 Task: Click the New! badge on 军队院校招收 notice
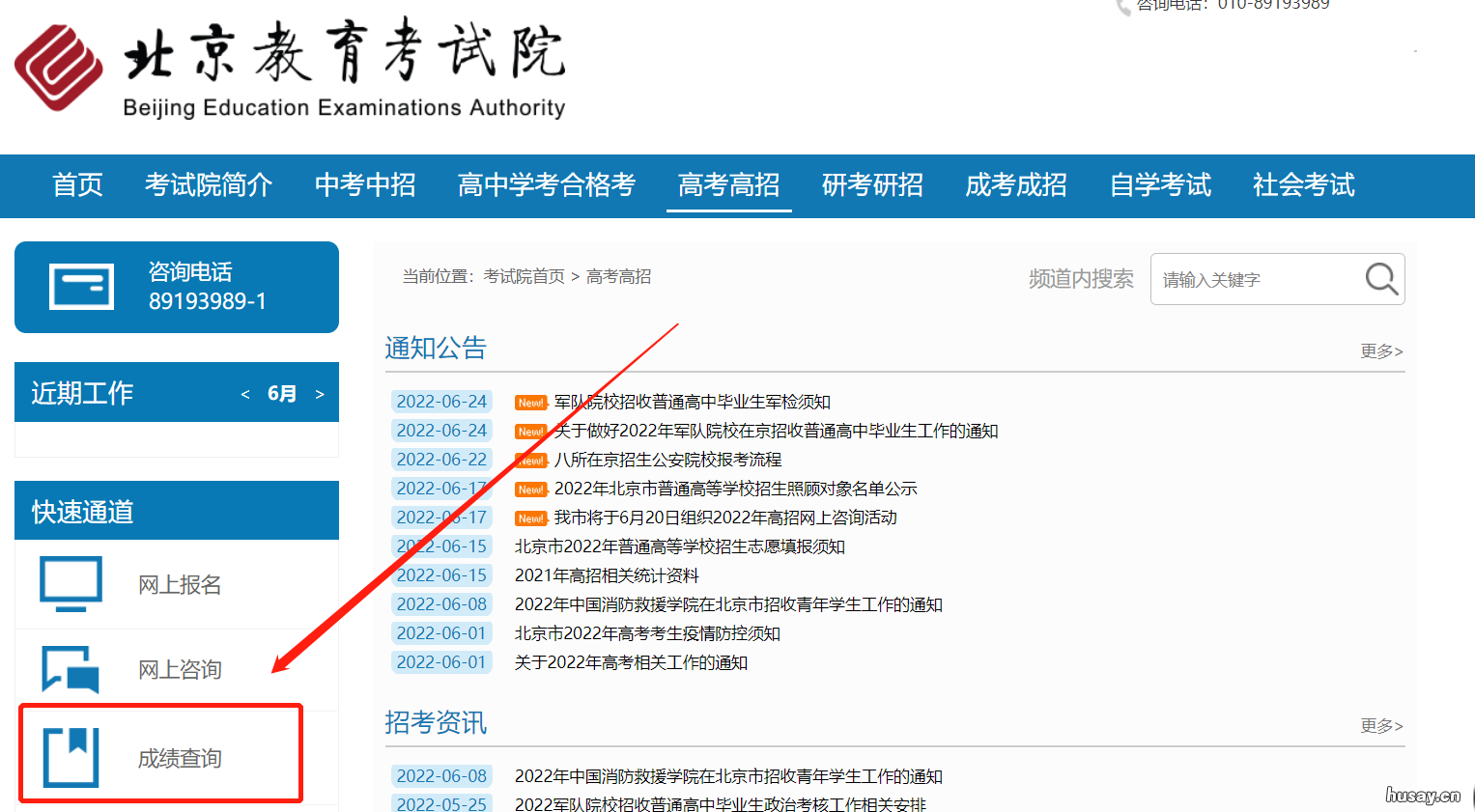[x=530, y=403]
